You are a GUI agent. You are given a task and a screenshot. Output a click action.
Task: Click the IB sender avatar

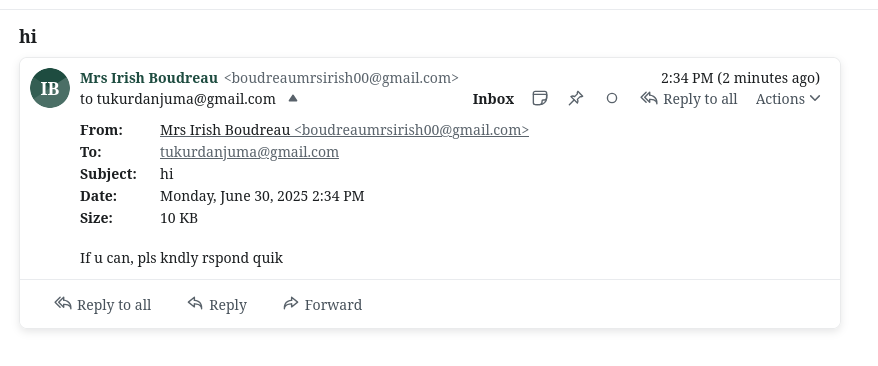pos(50,88)
